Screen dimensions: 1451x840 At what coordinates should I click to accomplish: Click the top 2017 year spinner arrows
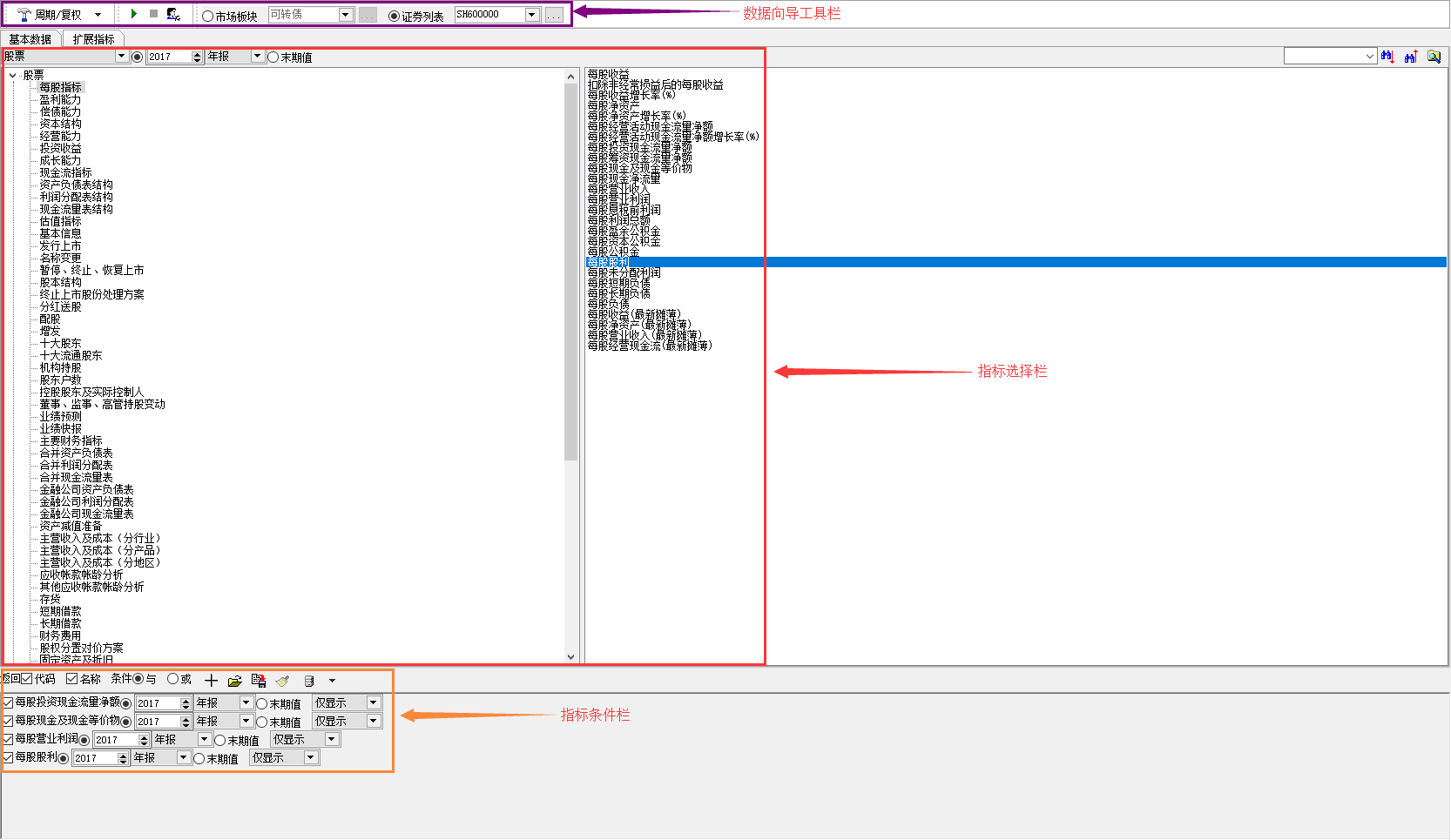[197, 57]
